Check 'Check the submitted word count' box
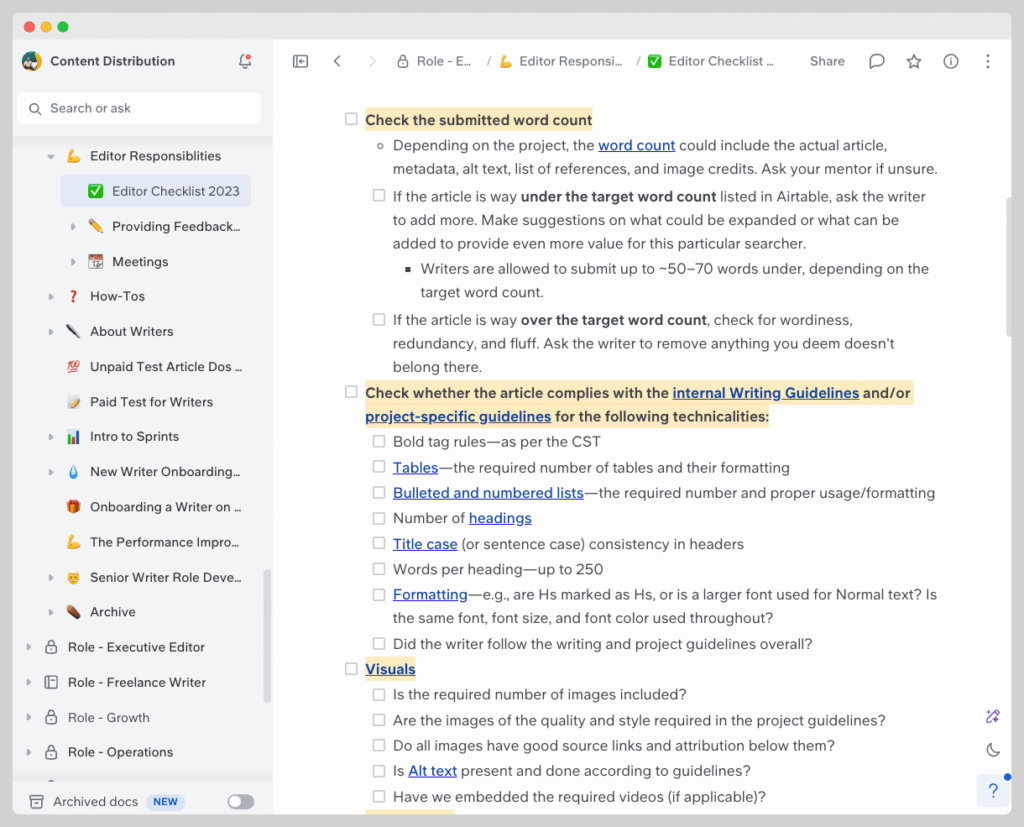Screen dimensions: 1024x827 pyautogui.click(x=351, y=119)
